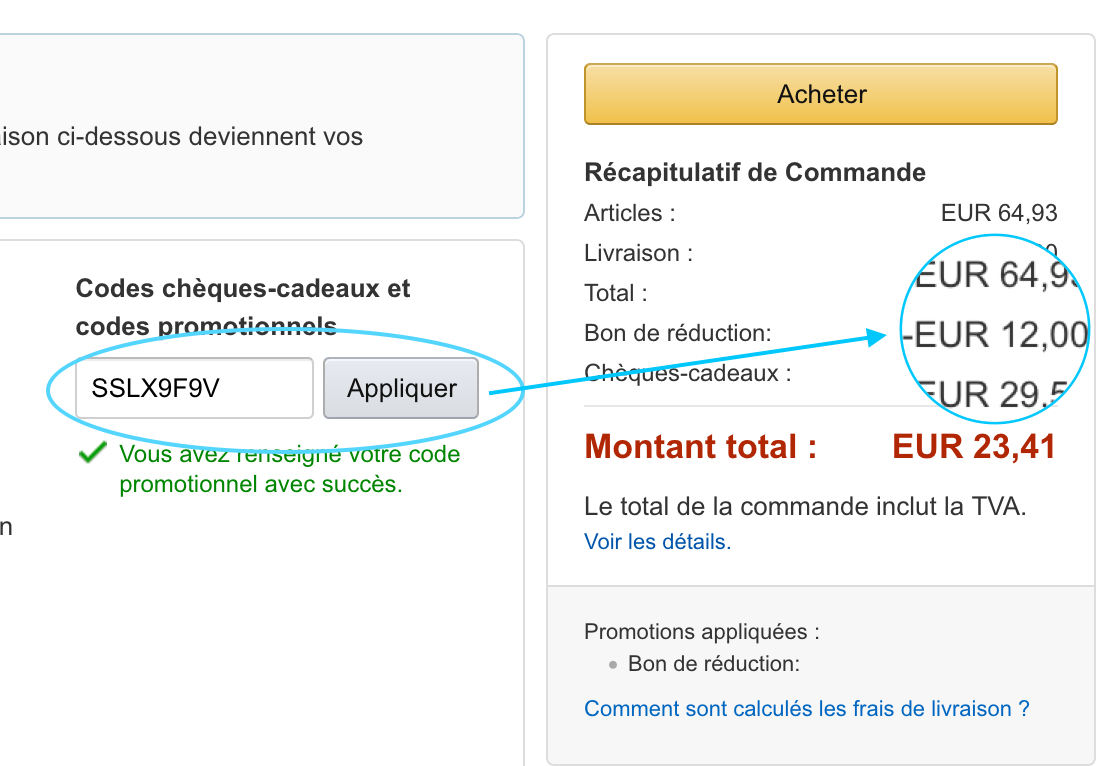The width and height of the screenshot is (1096, 766).
Task: Click the 'Montant total' amount EUR 23,41
Action: pyautogui.click(x=973, y=446)
